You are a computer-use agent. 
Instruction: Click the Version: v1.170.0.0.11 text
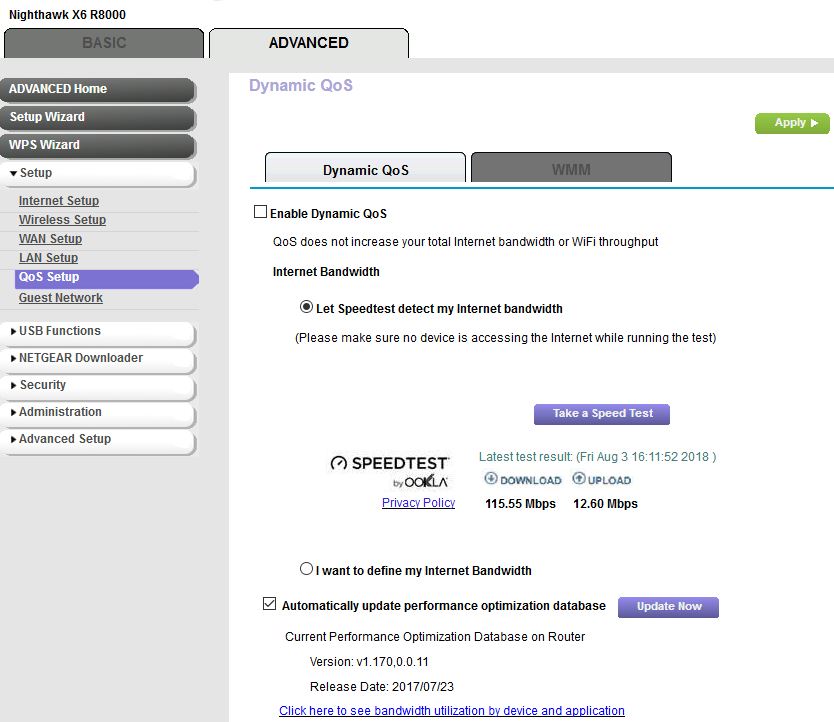pyautogui.click(x=369, y=662)
